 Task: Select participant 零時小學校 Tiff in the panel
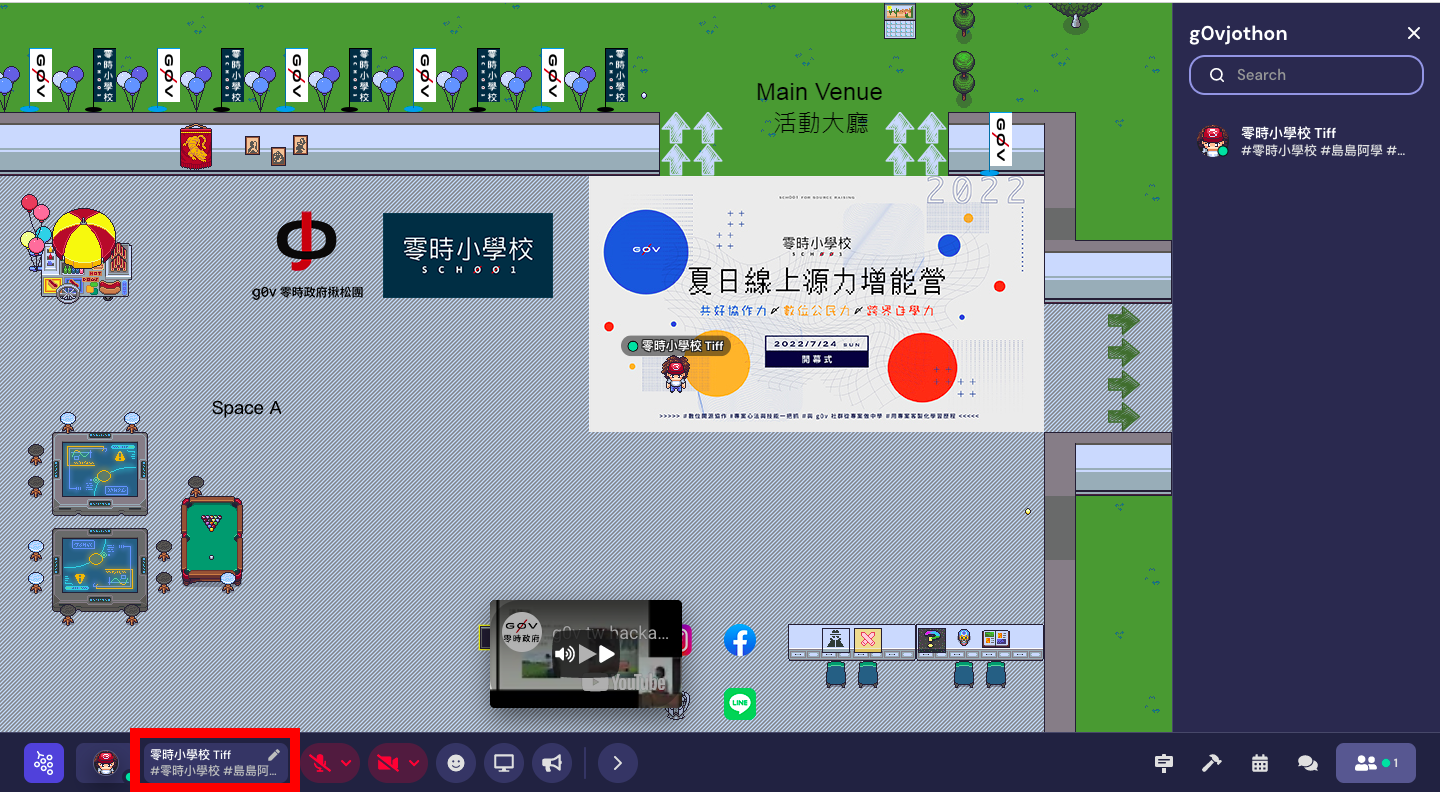click(1306, 141)
